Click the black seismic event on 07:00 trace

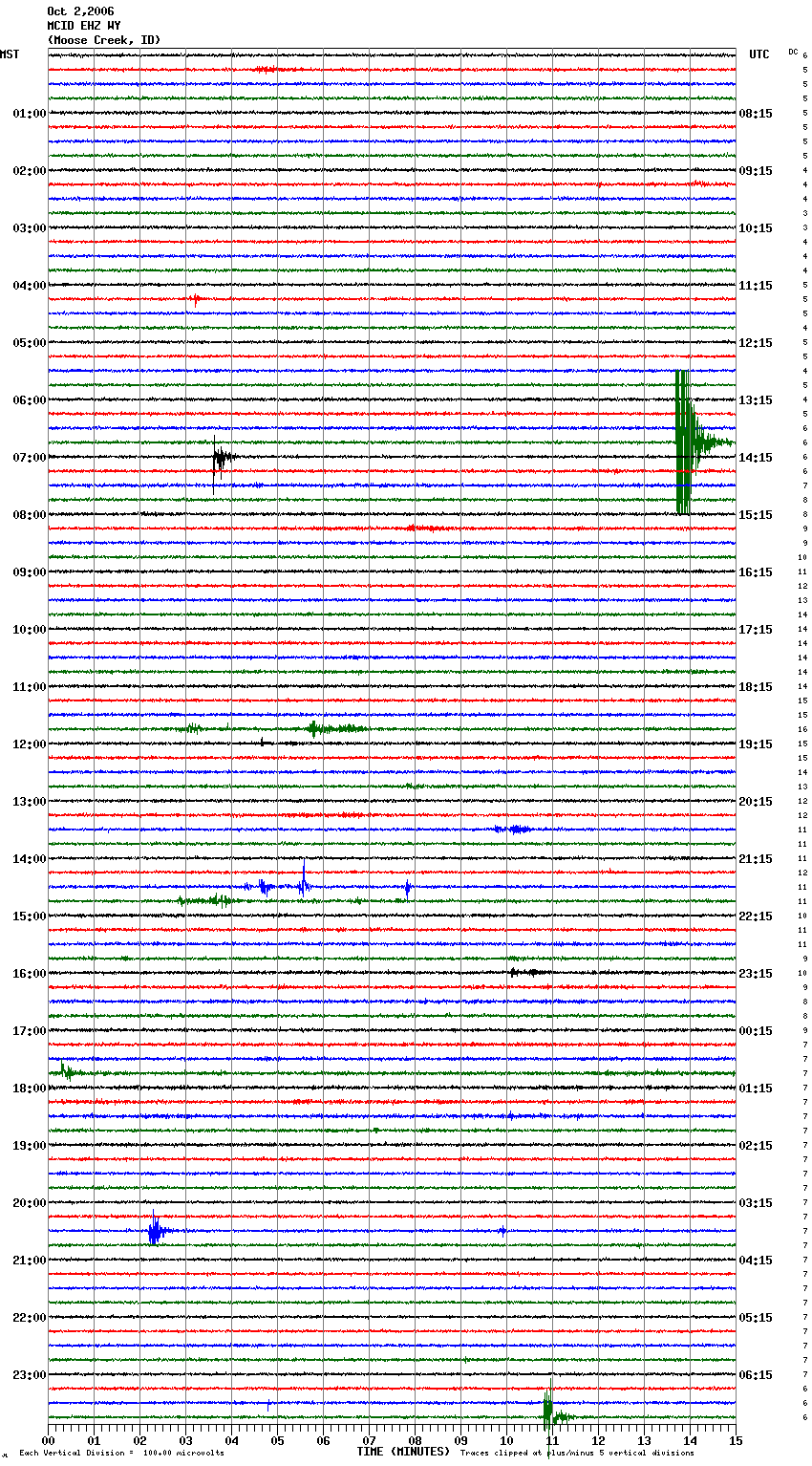[220, 458]
